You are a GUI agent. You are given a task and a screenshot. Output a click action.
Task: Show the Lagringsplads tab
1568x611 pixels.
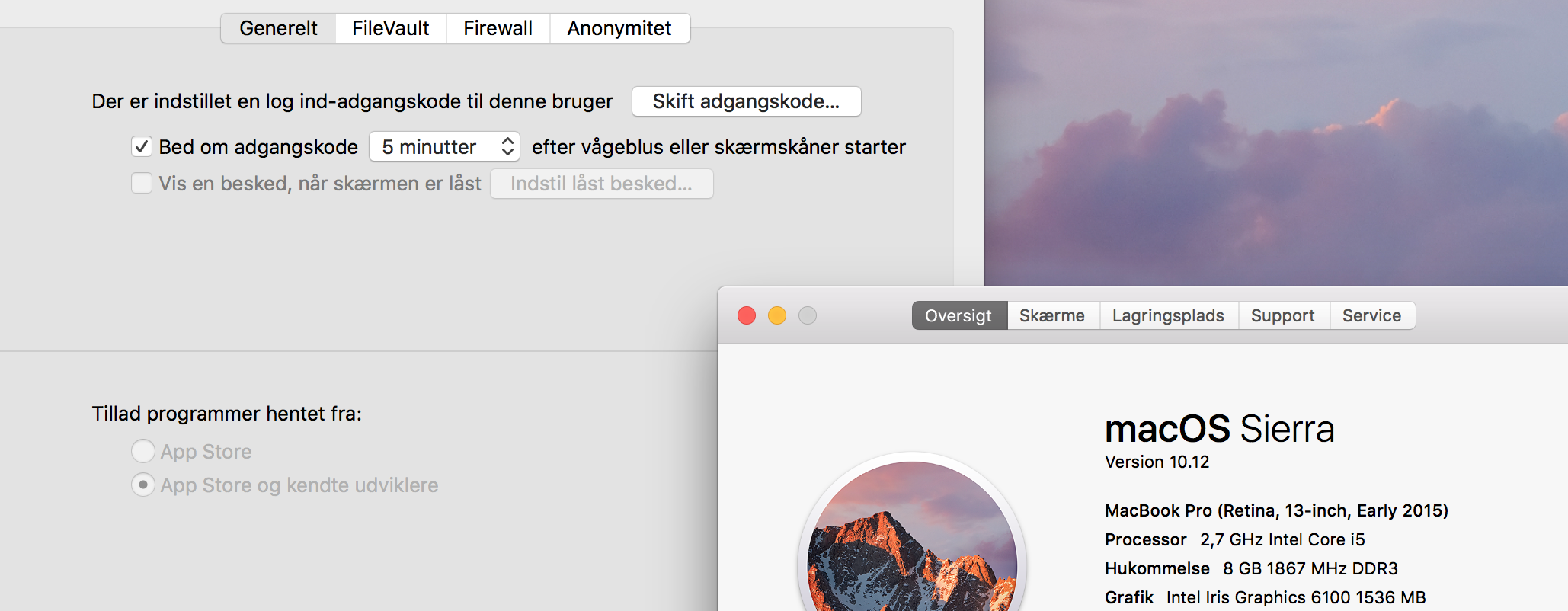[1169, 315]
